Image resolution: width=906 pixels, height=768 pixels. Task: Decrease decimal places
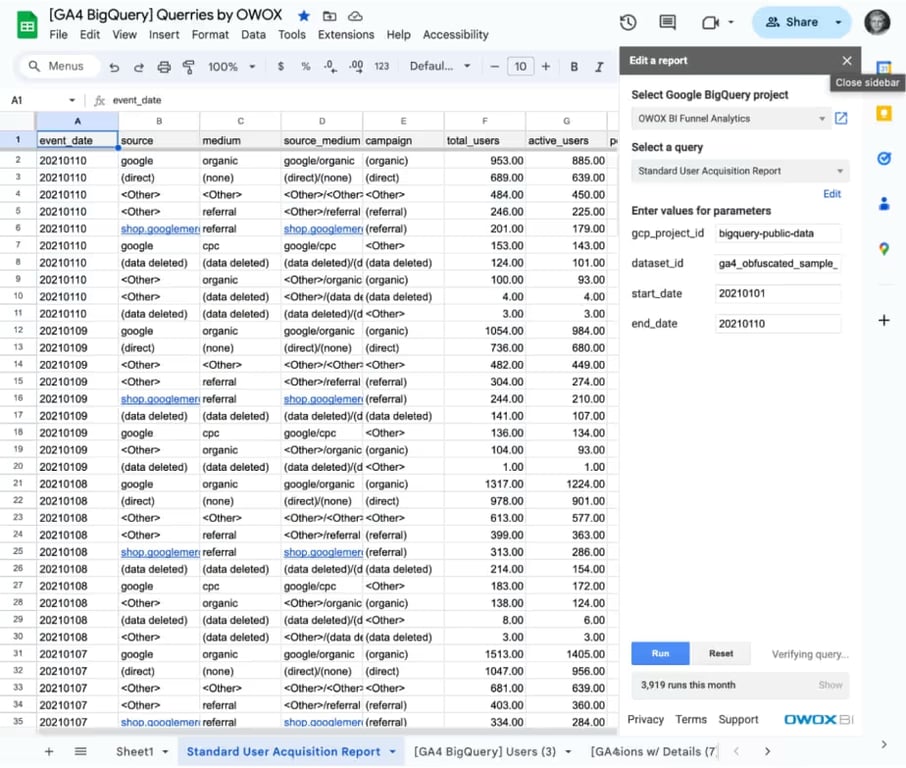pos(330,66)
